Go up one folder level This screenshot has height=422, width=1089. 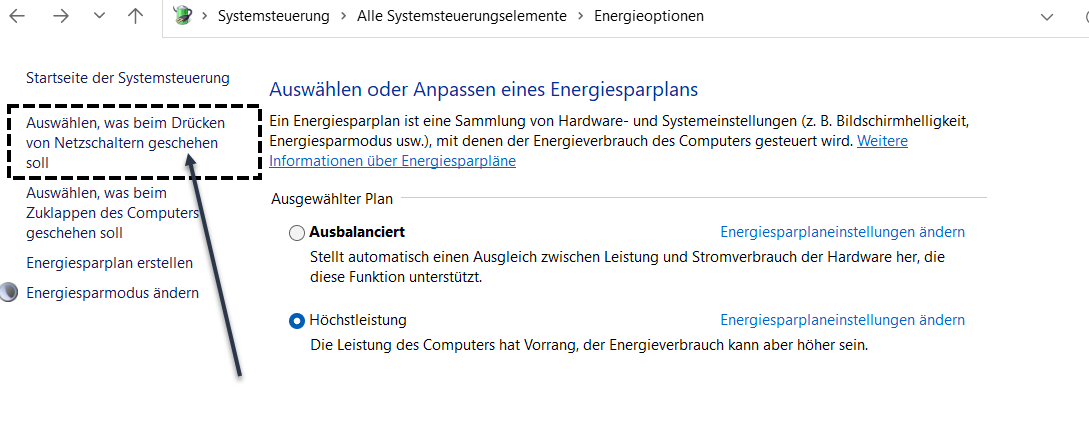coord(136,16)
